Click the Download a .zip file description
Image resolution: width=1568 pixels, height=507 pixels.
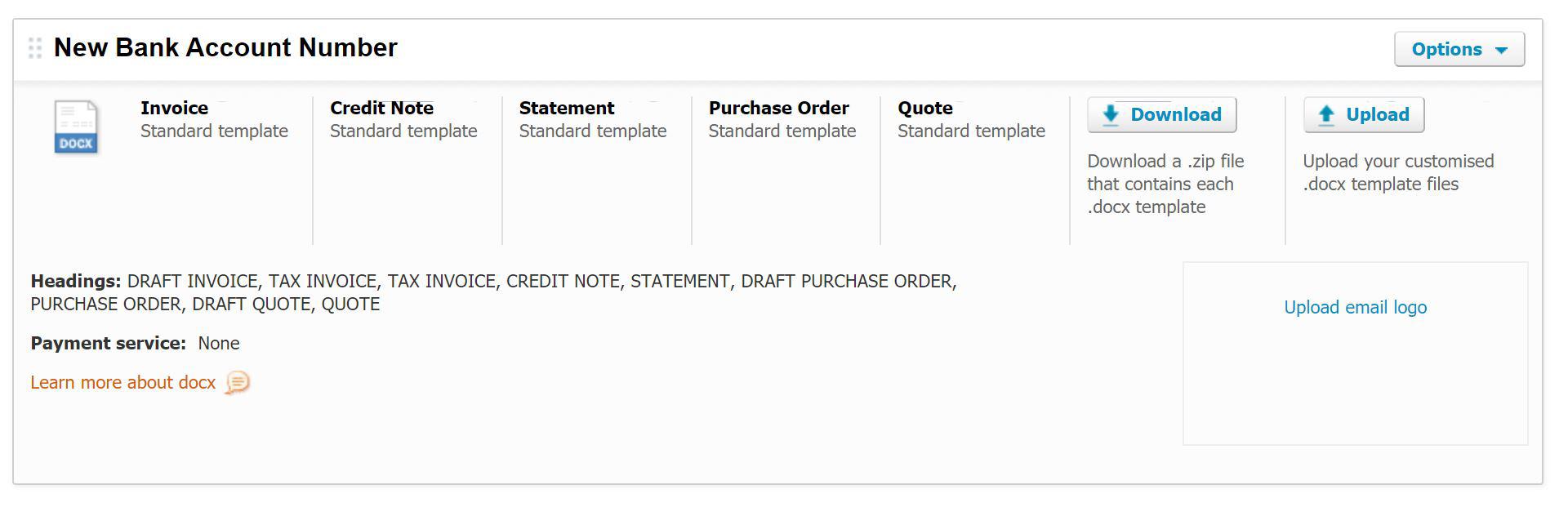pyautogui.click(x=1165, y=185)
